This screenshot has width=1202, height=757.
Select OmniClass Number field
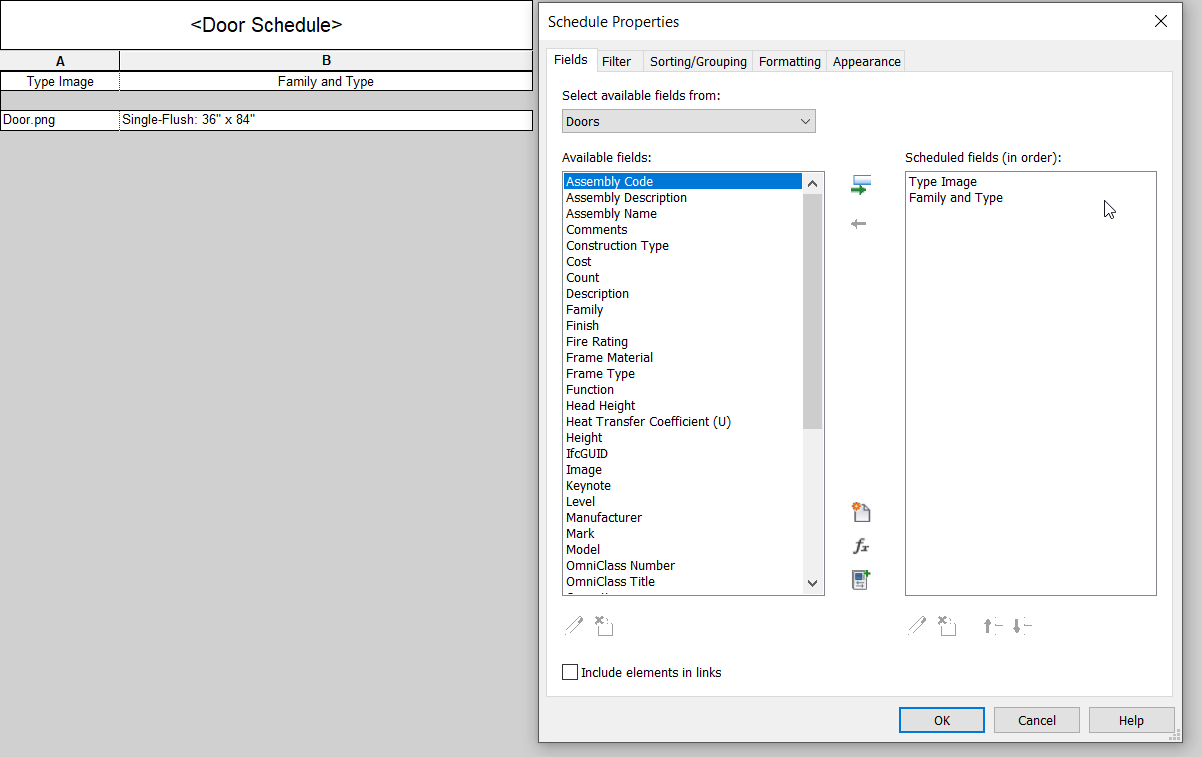[683, 566]
